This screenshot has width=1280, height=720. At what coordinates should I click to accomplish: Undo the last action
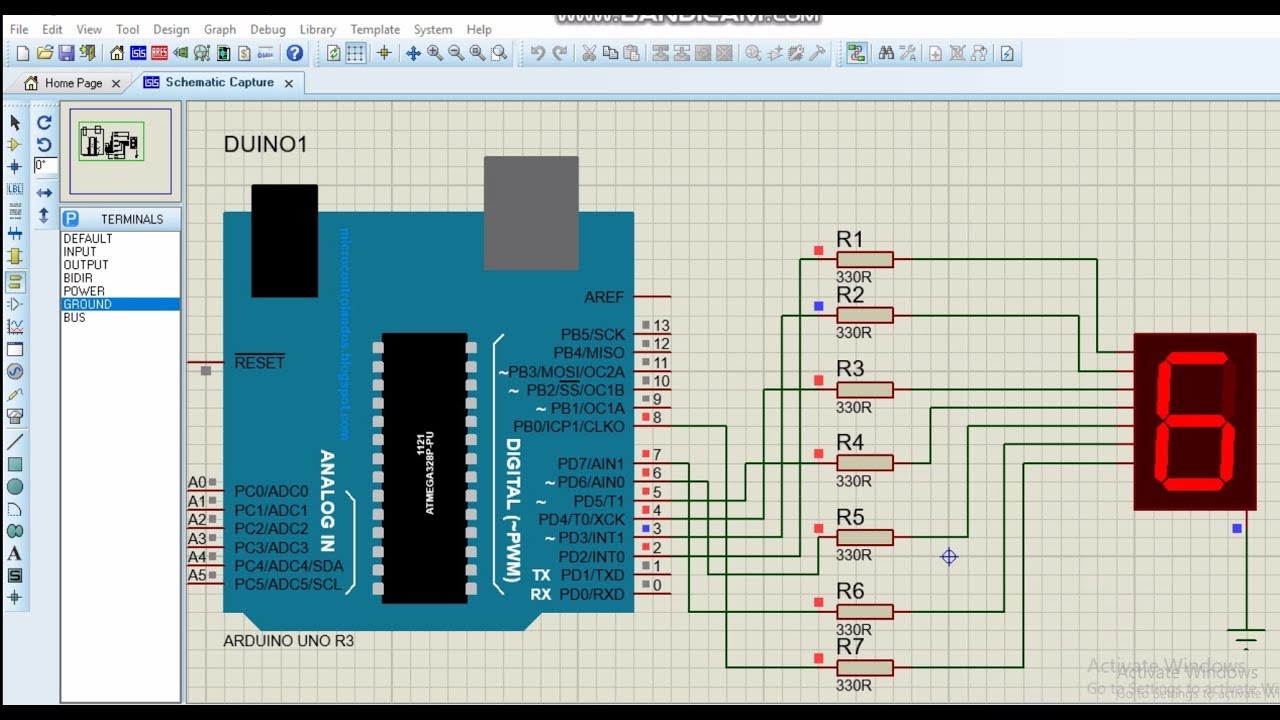(x=538, y=53)
